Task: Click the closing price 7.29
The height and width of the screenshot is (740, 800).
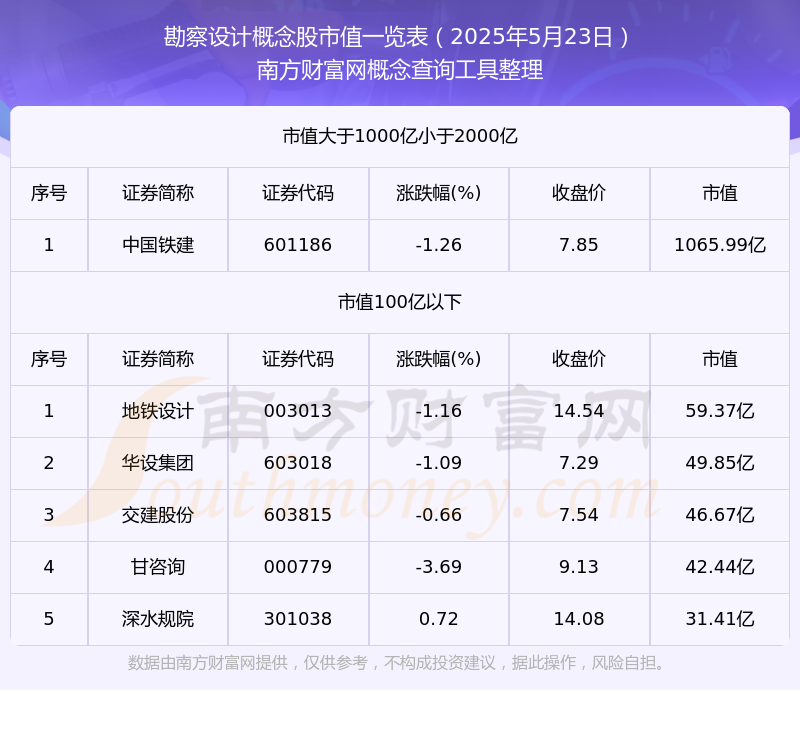Action: coord(579,463)
